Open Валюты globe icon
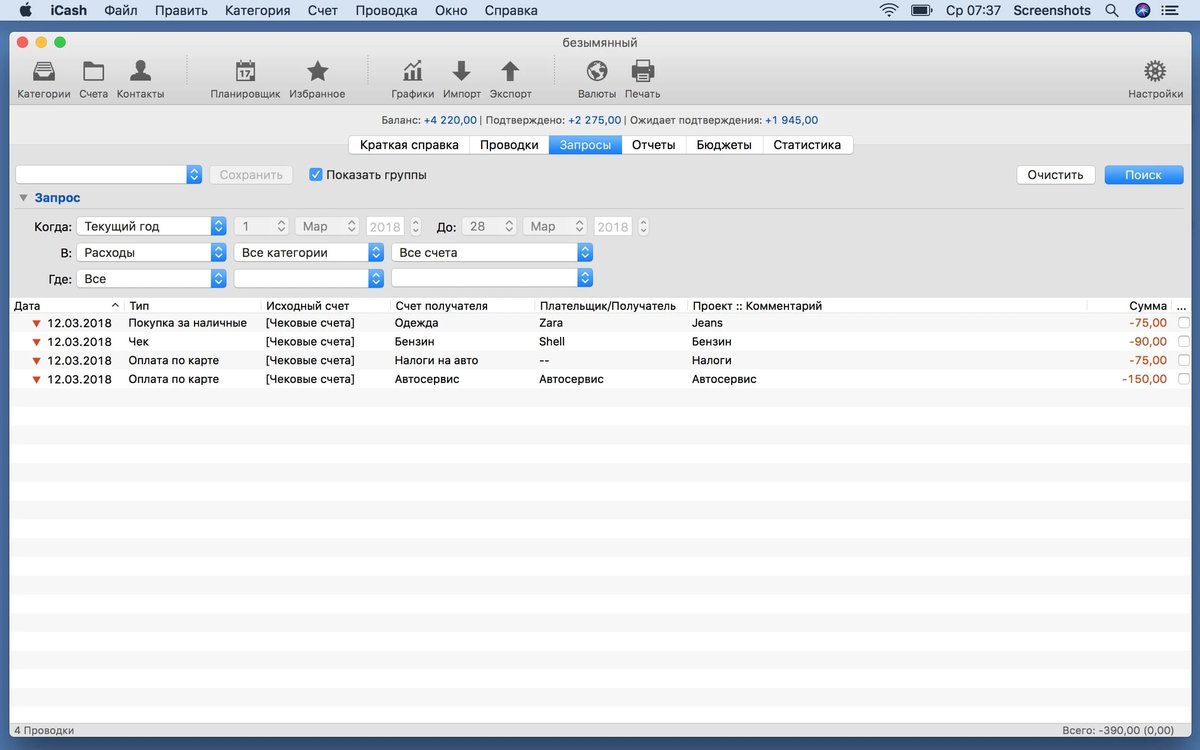 [x=597, y=72]
